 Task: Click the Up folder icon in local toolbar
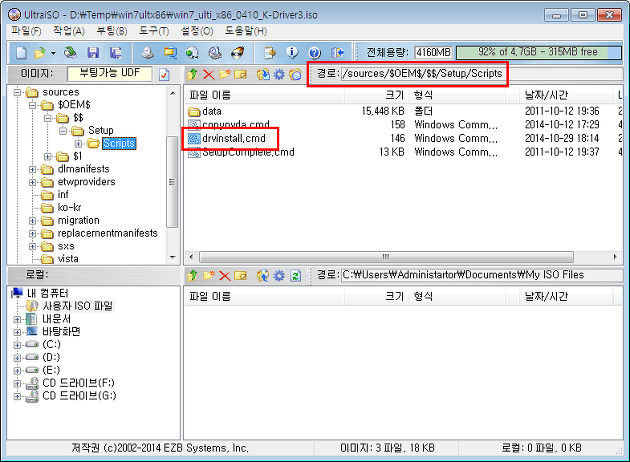[192, 276]
